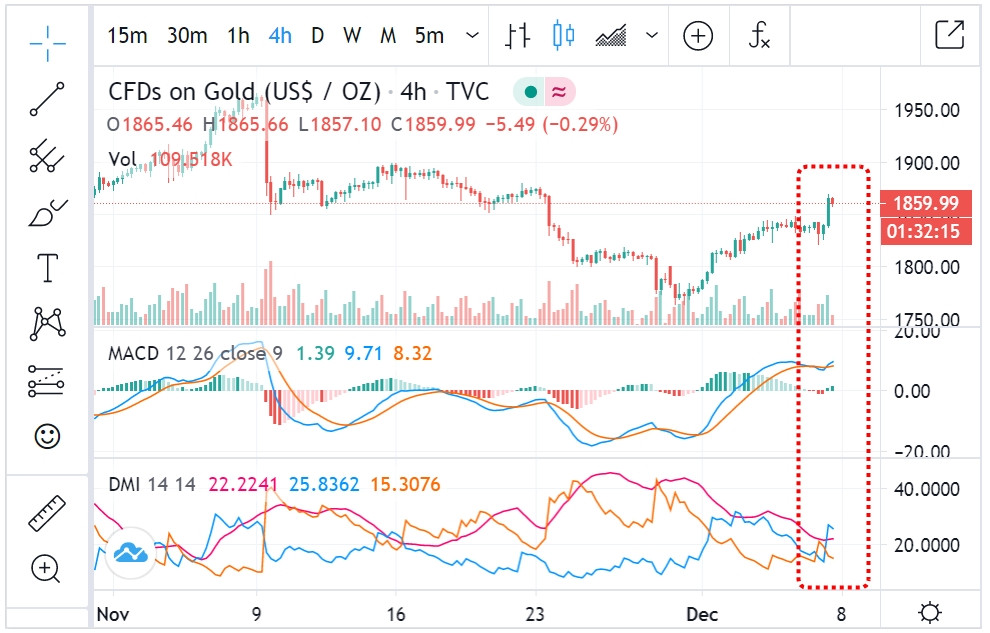Switch chart style to candles
Viewport: 990px width, 633px height.
click(x=563, y=36)
